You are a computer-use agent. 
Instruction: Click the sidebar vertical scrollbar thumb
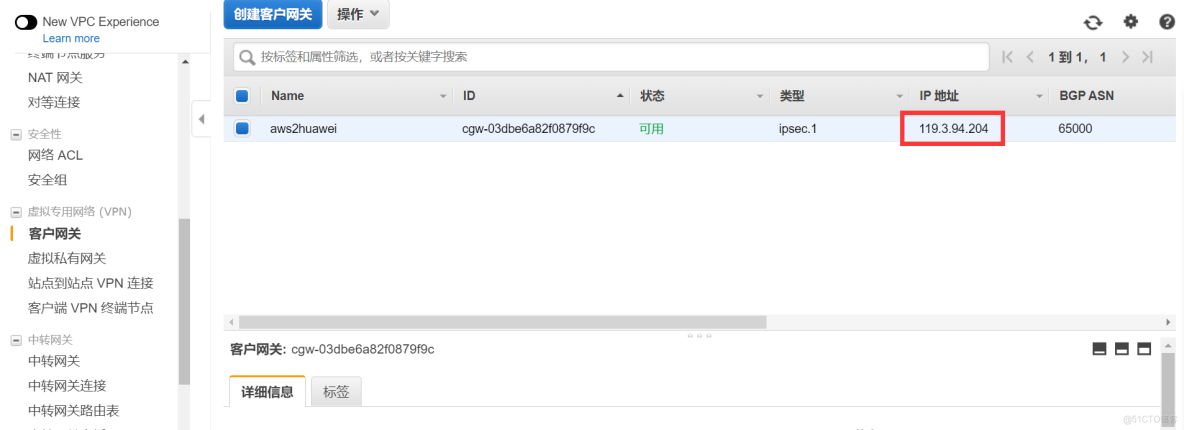click(184, 302)
